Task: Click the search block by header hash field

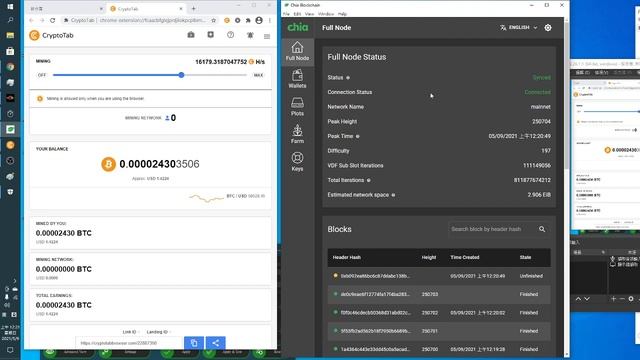Action: (x=493, y=229)
